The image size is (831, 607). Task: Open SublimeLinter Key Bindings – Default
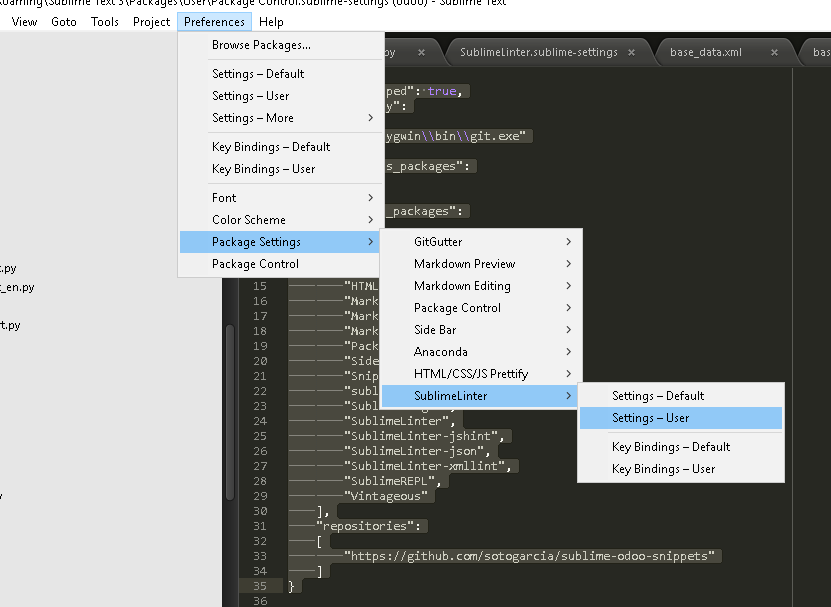tap(680, 447)
